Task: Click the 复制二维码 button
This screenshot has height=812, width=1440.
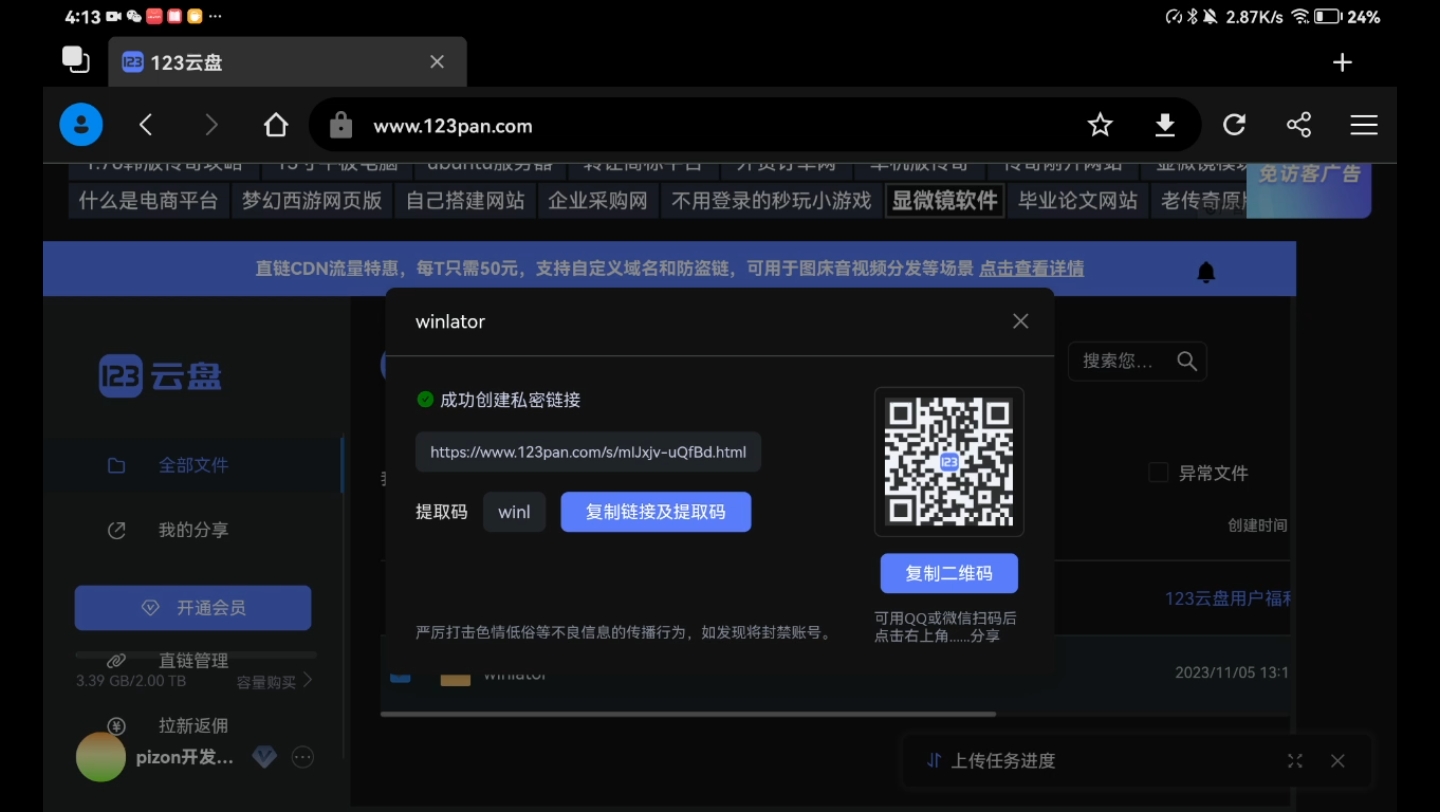Action: 949,573
